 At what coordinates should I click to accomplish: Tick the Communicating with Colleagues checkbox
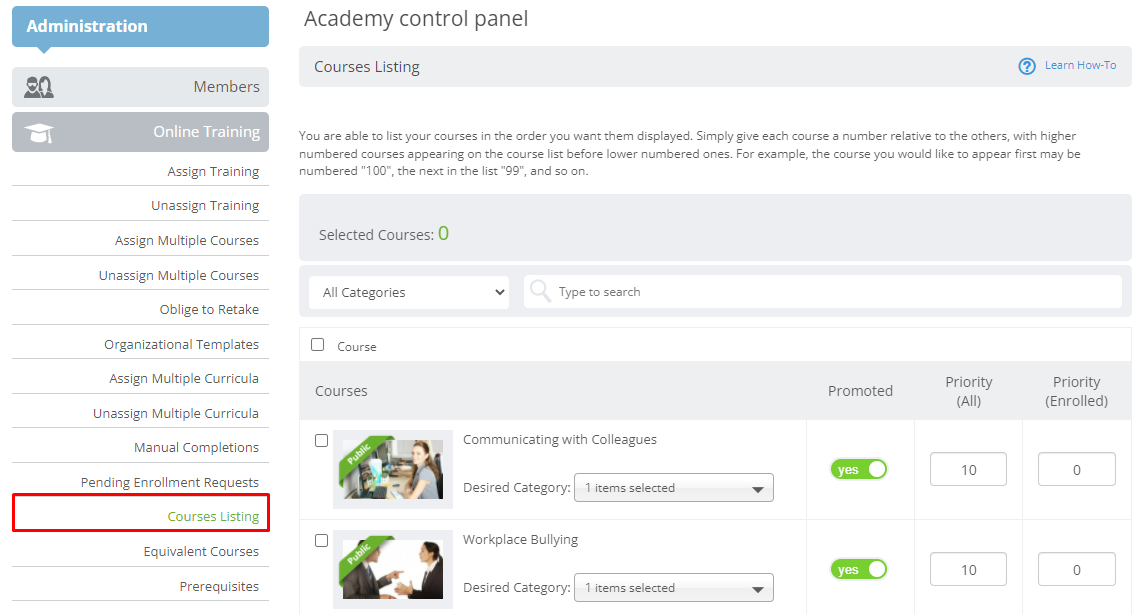pyautogui.click(x=321, y=440)
